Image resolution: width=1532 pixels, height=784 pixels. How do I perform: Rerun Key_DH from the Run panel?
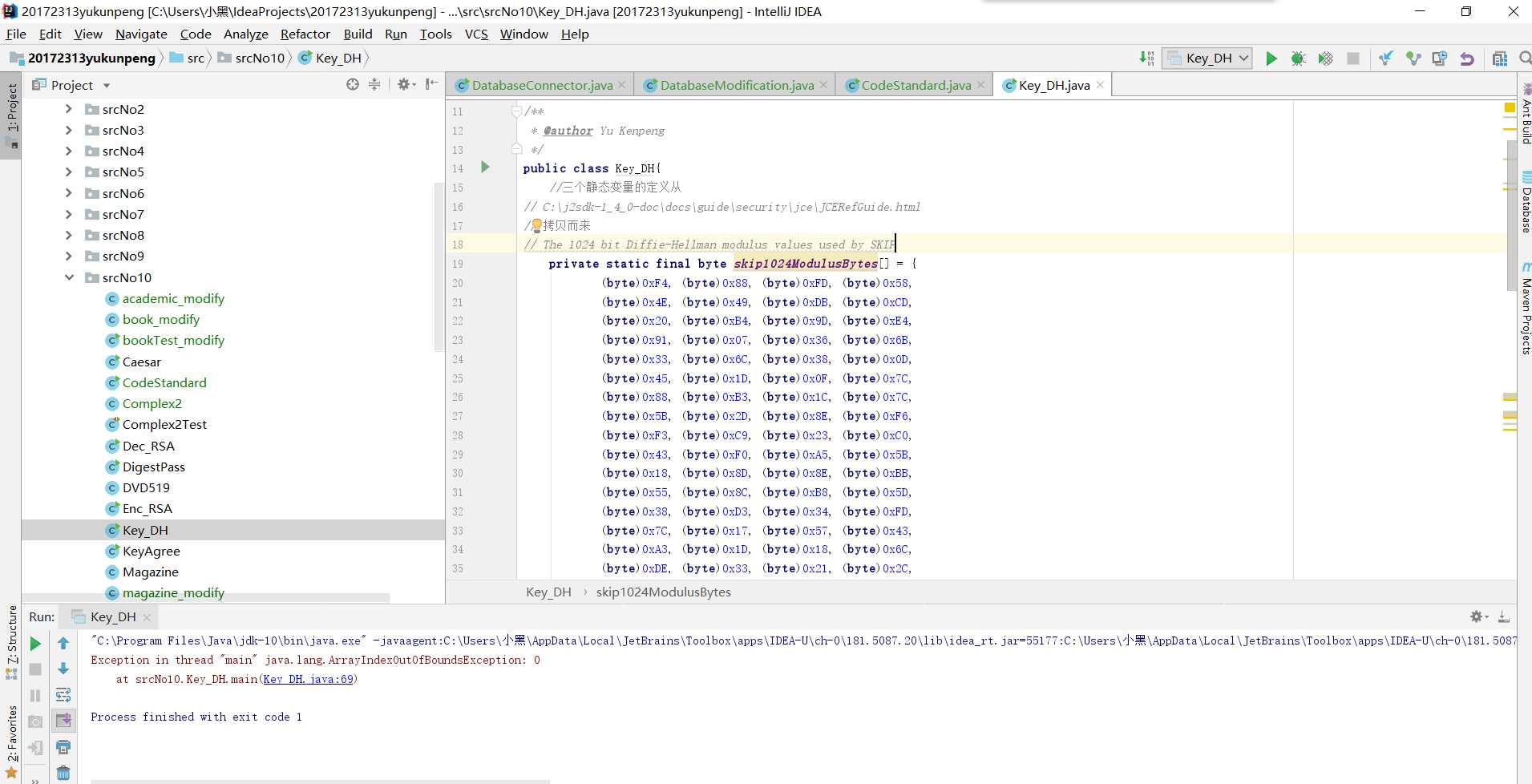point(35,644)
